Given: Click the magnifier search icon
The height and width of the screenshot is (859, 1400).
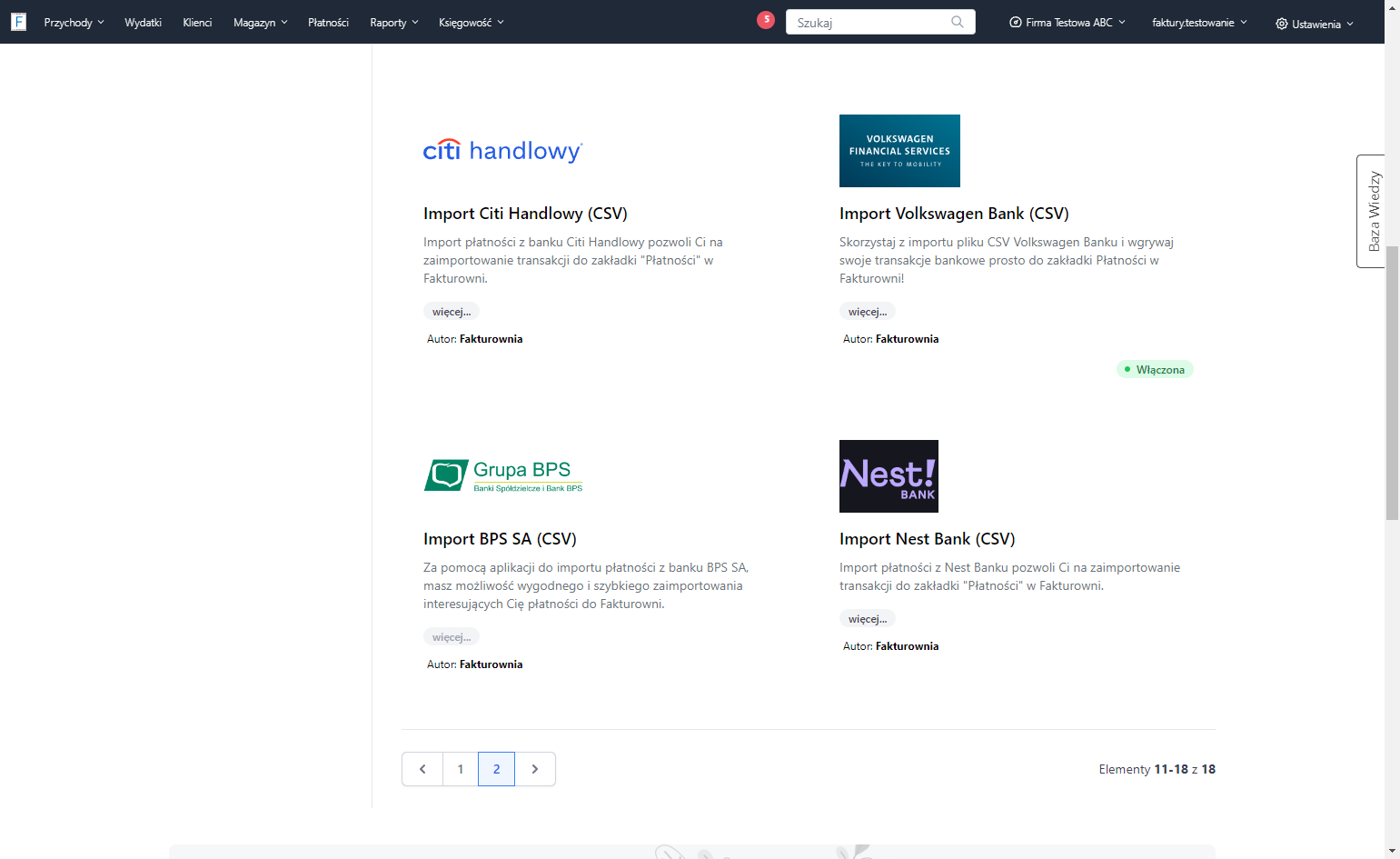Looking at the screenshot, I should (958, 22).
